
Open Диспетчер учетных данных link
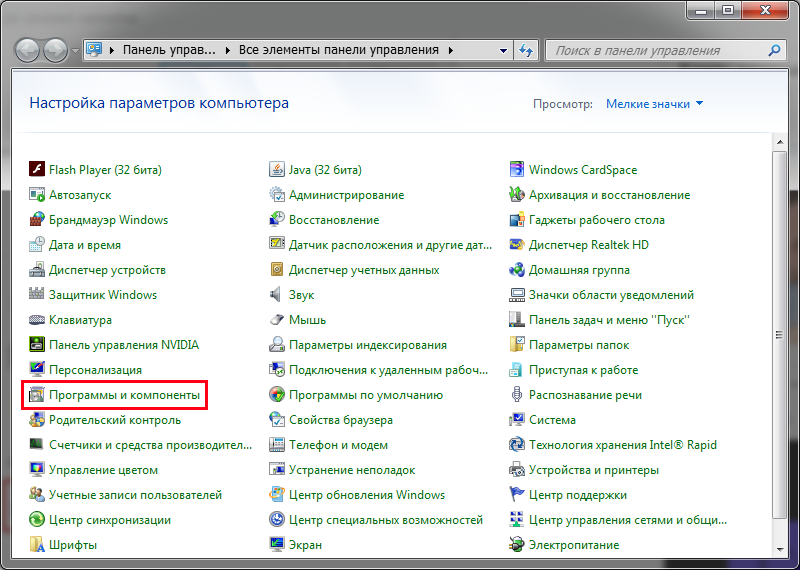[364, 270]
